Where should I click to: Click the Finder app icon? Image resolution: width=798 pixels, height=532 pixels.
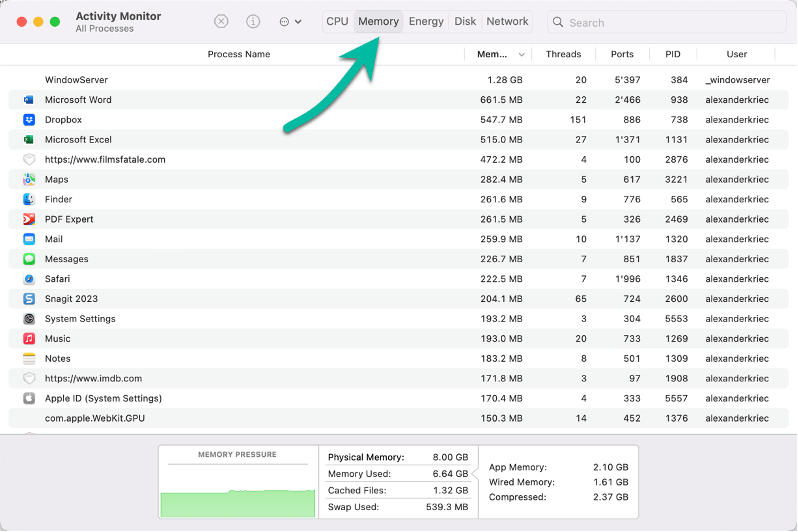point(29,199)
